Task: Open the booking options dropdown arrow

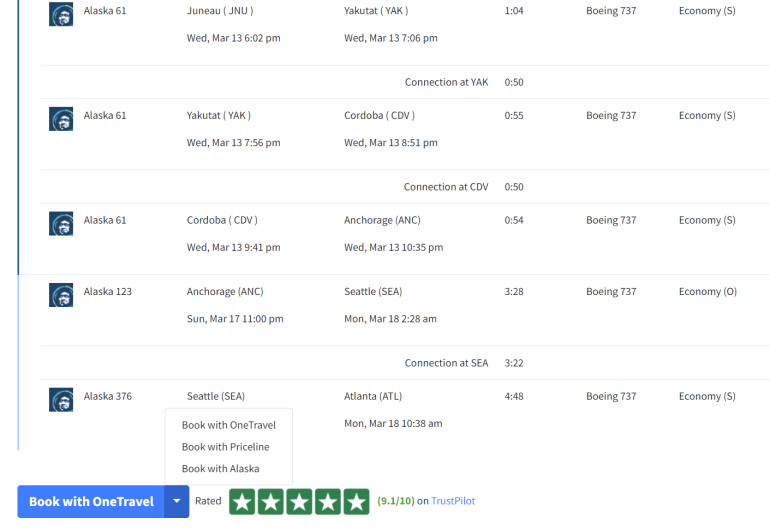Action: pos(177,502)
